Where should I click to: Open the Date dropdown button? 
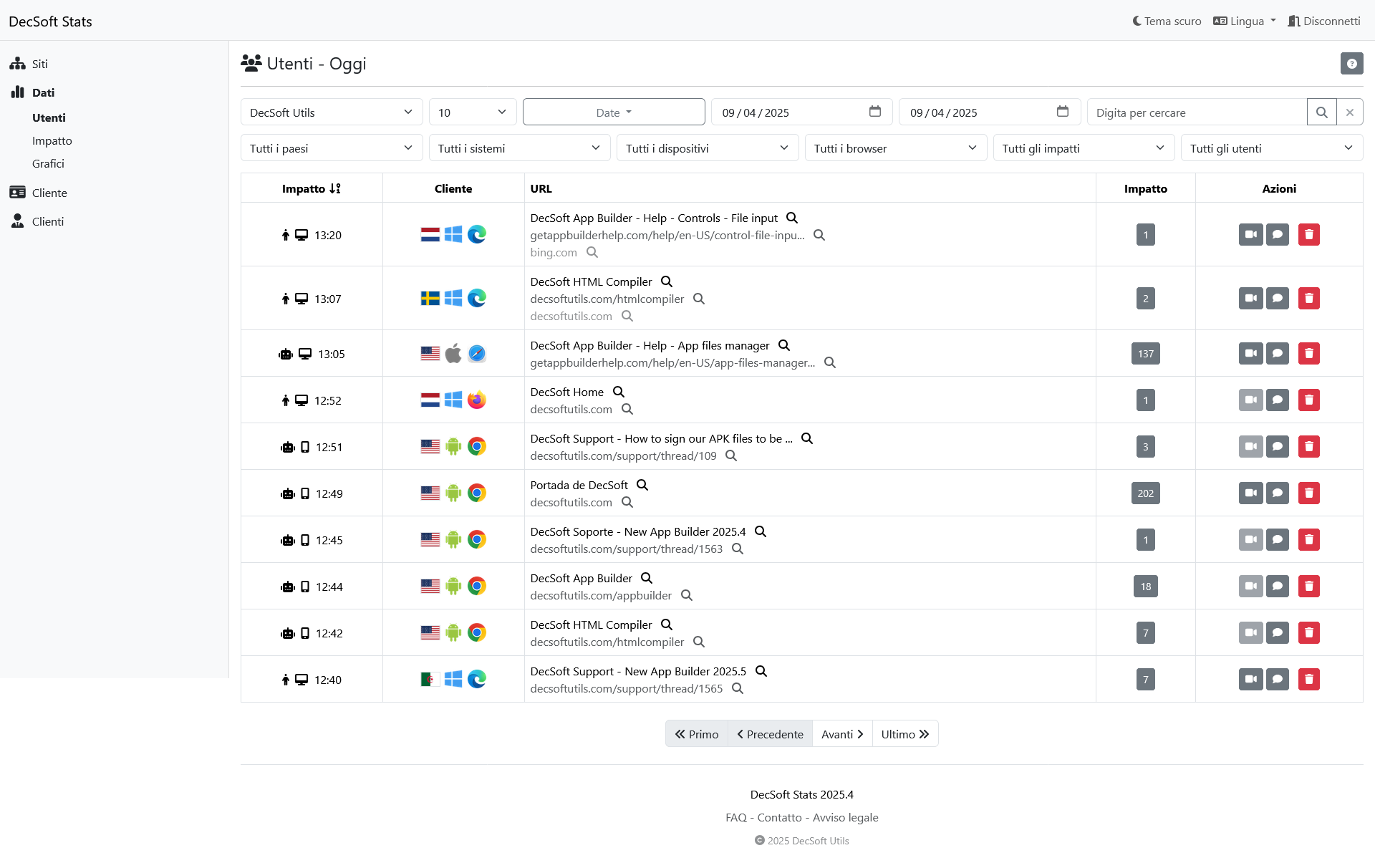click(614, 112)
